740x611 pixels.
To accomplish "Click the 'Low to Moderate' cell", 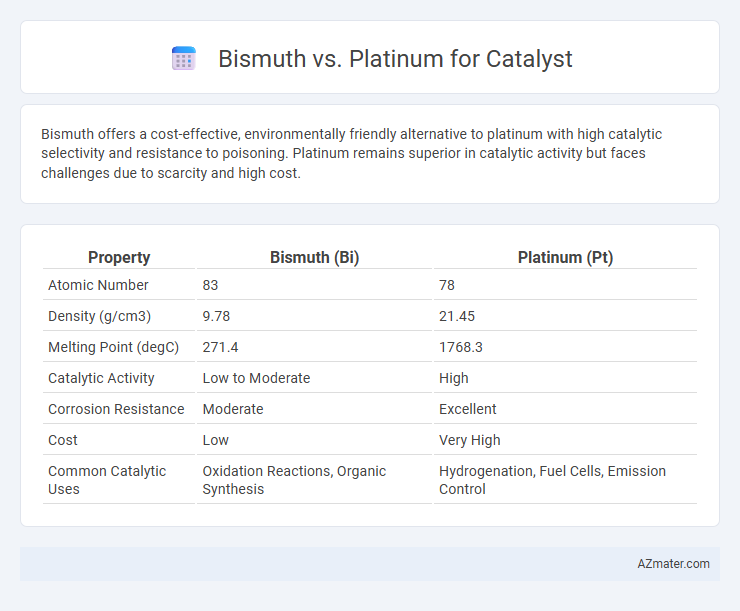I will tap(256, 378).
